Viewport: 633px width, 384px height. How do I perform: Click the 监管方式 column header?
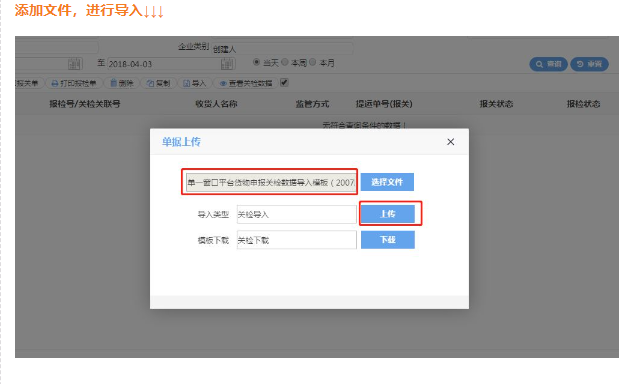(x=312, y=104)
